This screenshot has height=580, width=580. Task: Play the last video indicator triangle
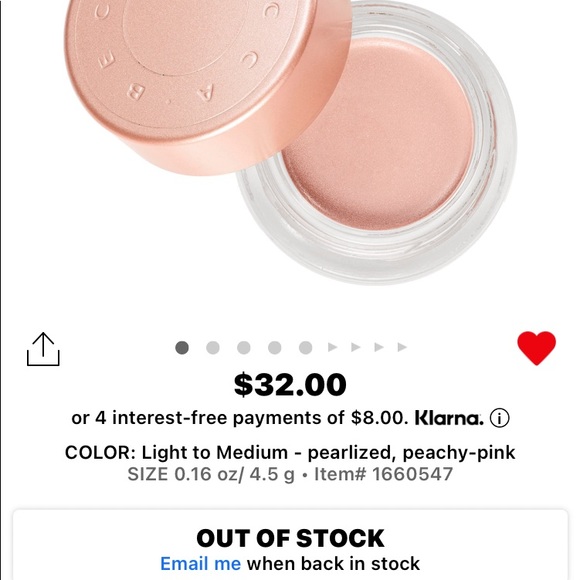point(402,347)
